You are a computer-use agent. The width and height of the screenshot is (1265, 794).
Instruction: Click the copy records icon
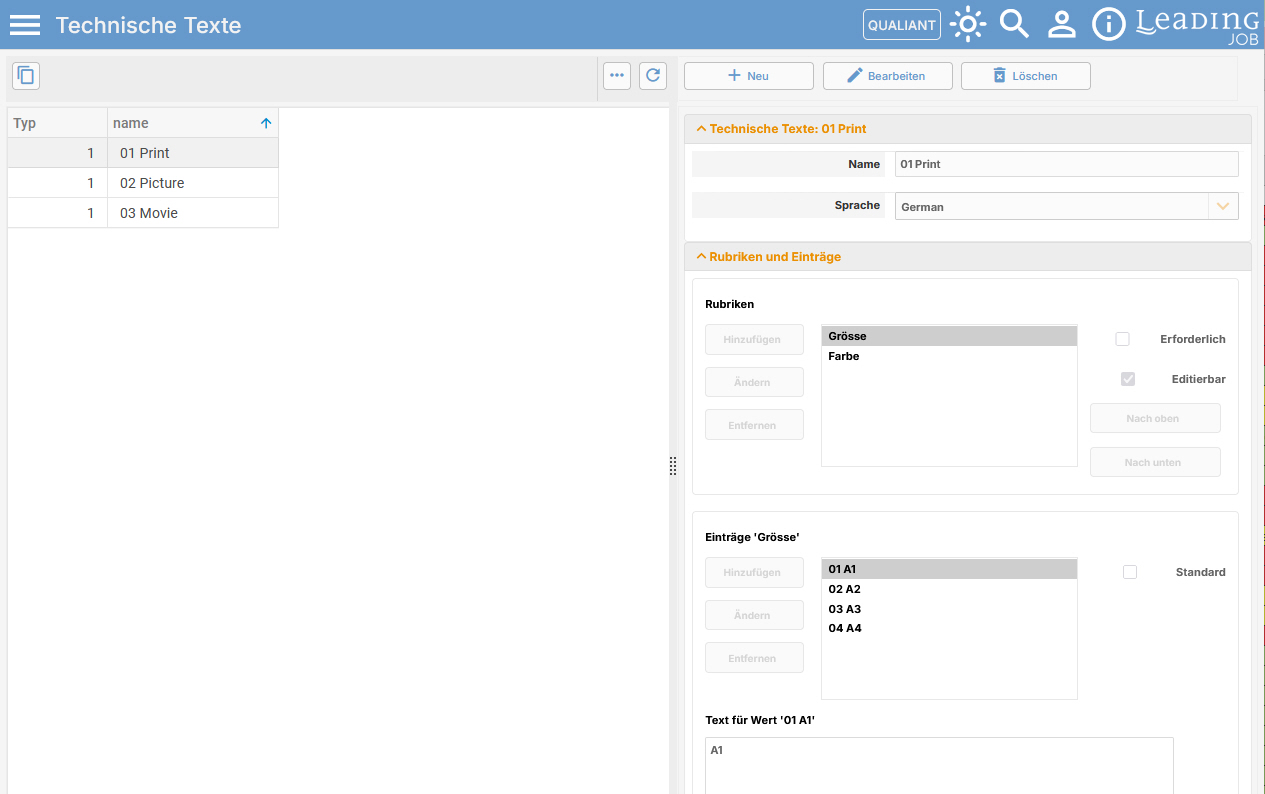[x=26, y=75]
